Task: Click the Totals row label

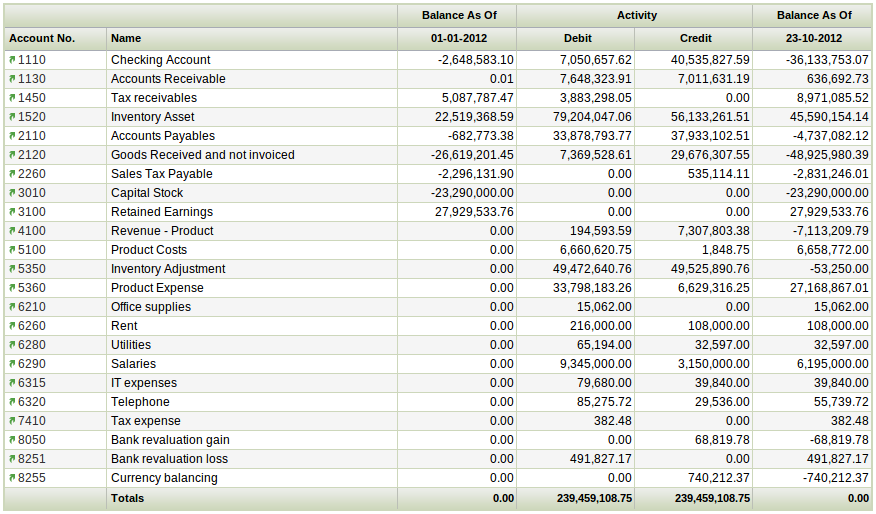Action: pos(127,498)
